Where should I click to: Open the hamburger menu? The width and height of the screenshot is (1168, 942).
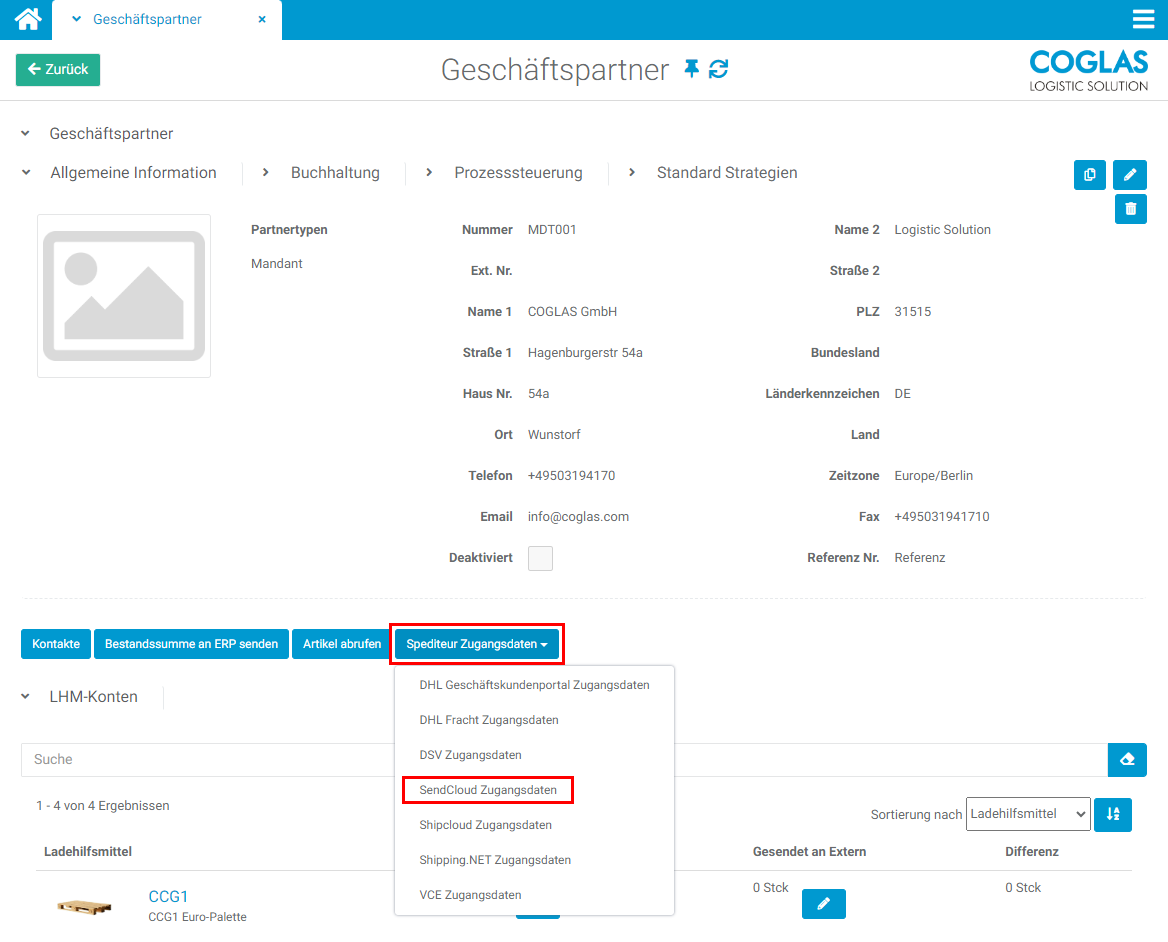point(1143,20)
